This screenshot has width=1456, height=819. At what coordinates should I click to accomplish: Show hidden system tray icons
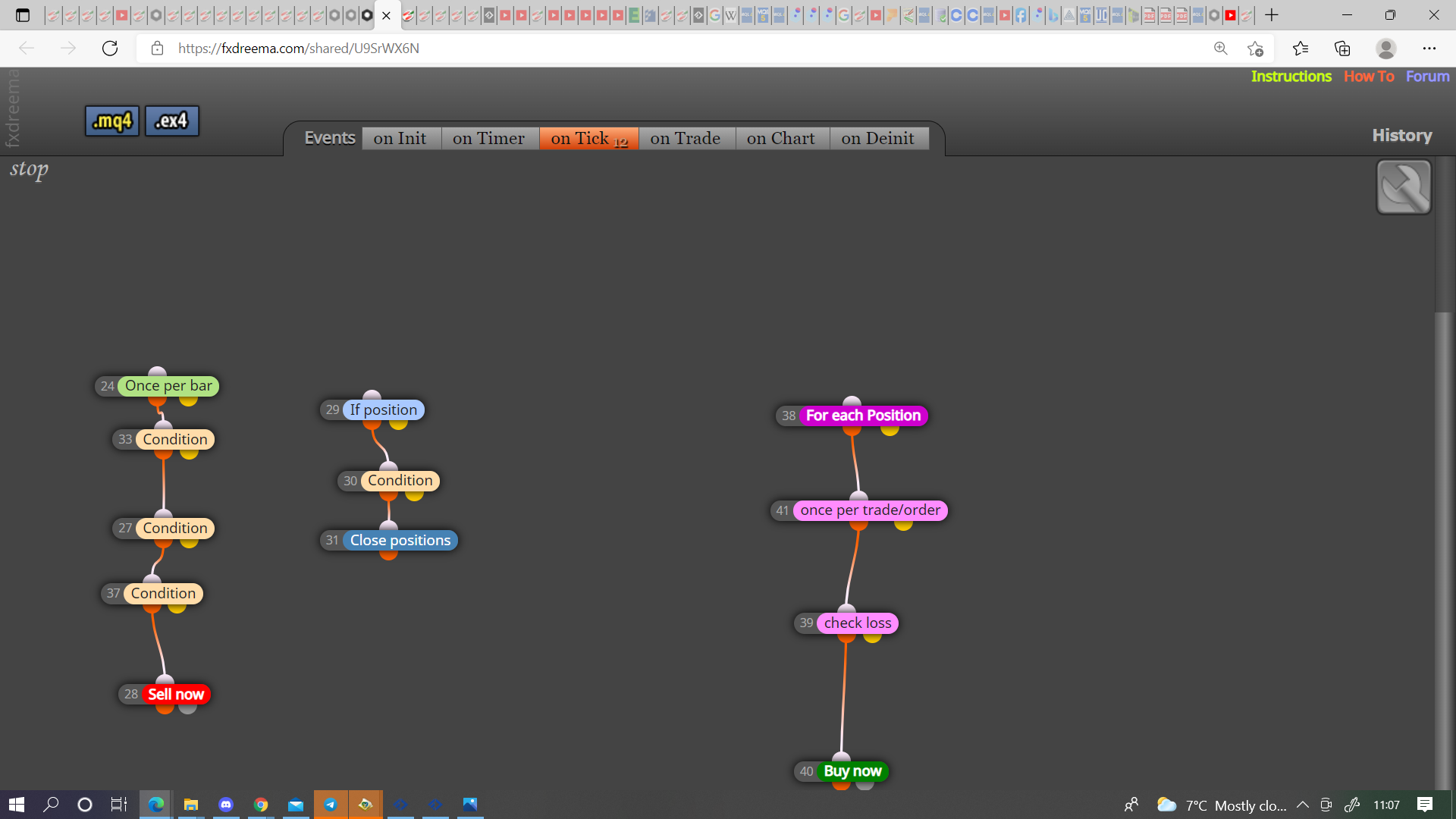(x=1303, y=805)
